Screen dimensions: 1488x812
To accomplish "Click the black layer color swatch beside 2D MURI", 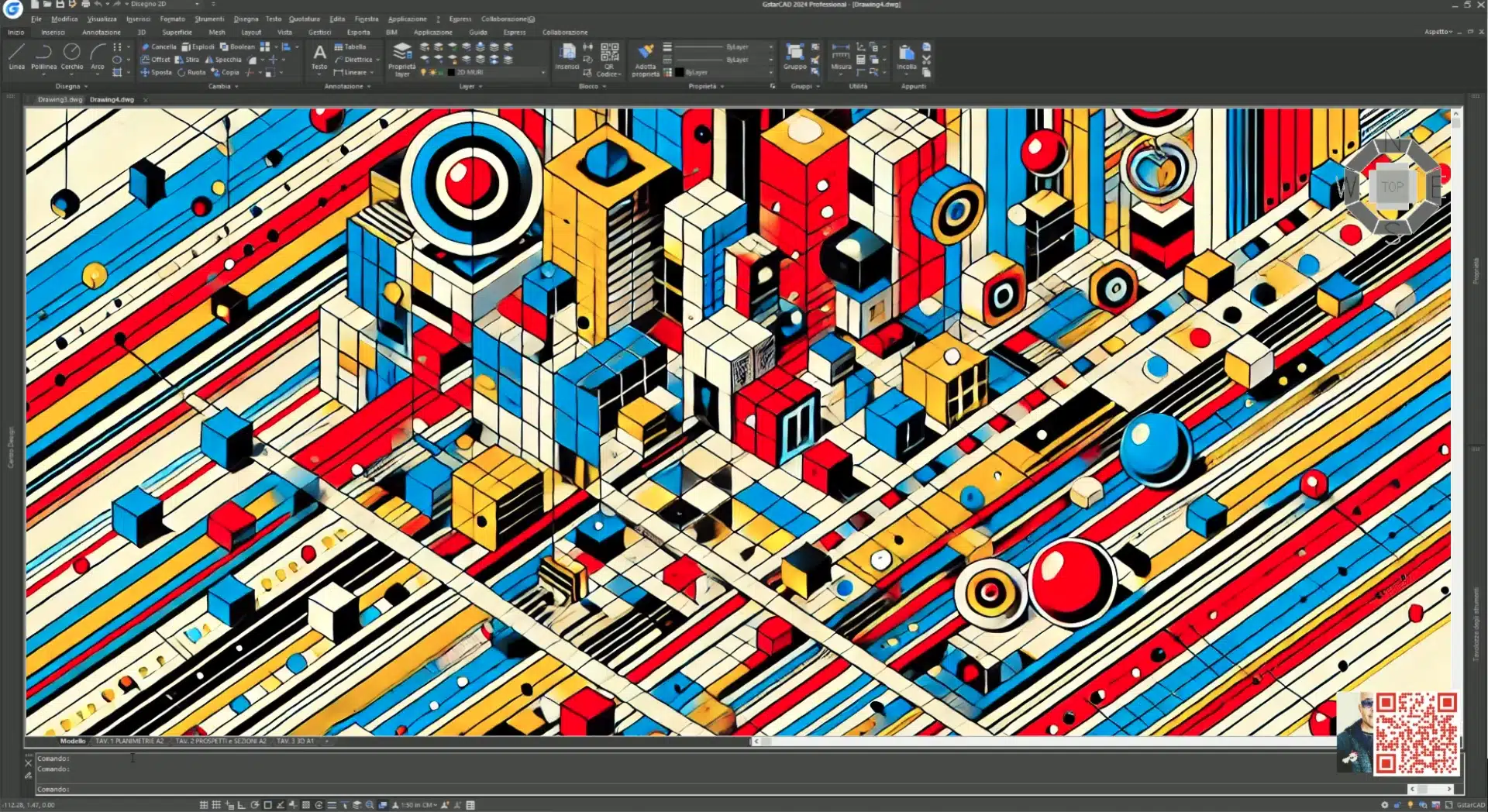I will click(x=451, y=72).
